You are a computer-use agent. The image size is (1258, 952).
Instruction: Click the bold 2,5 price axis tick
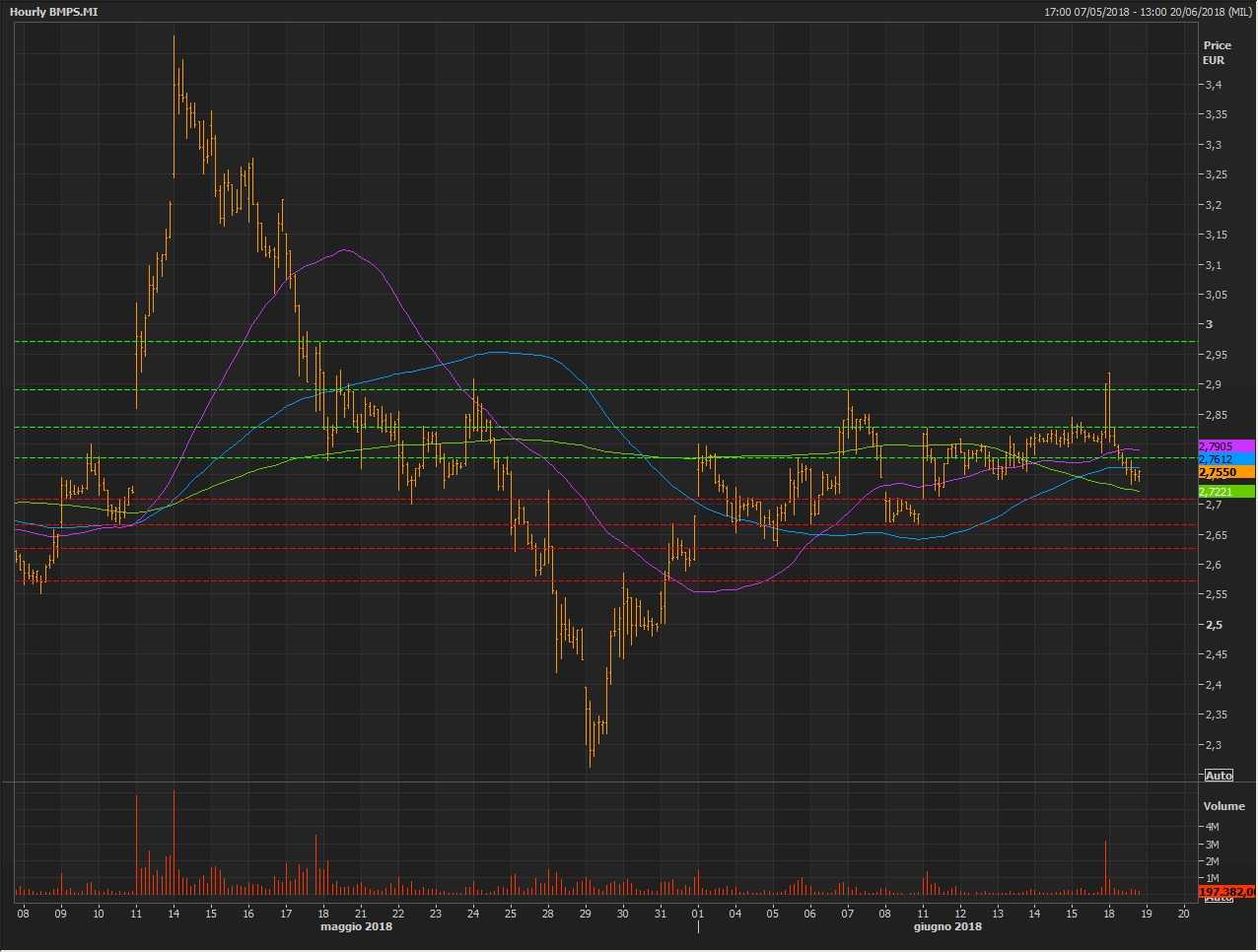click(1213, 625)
